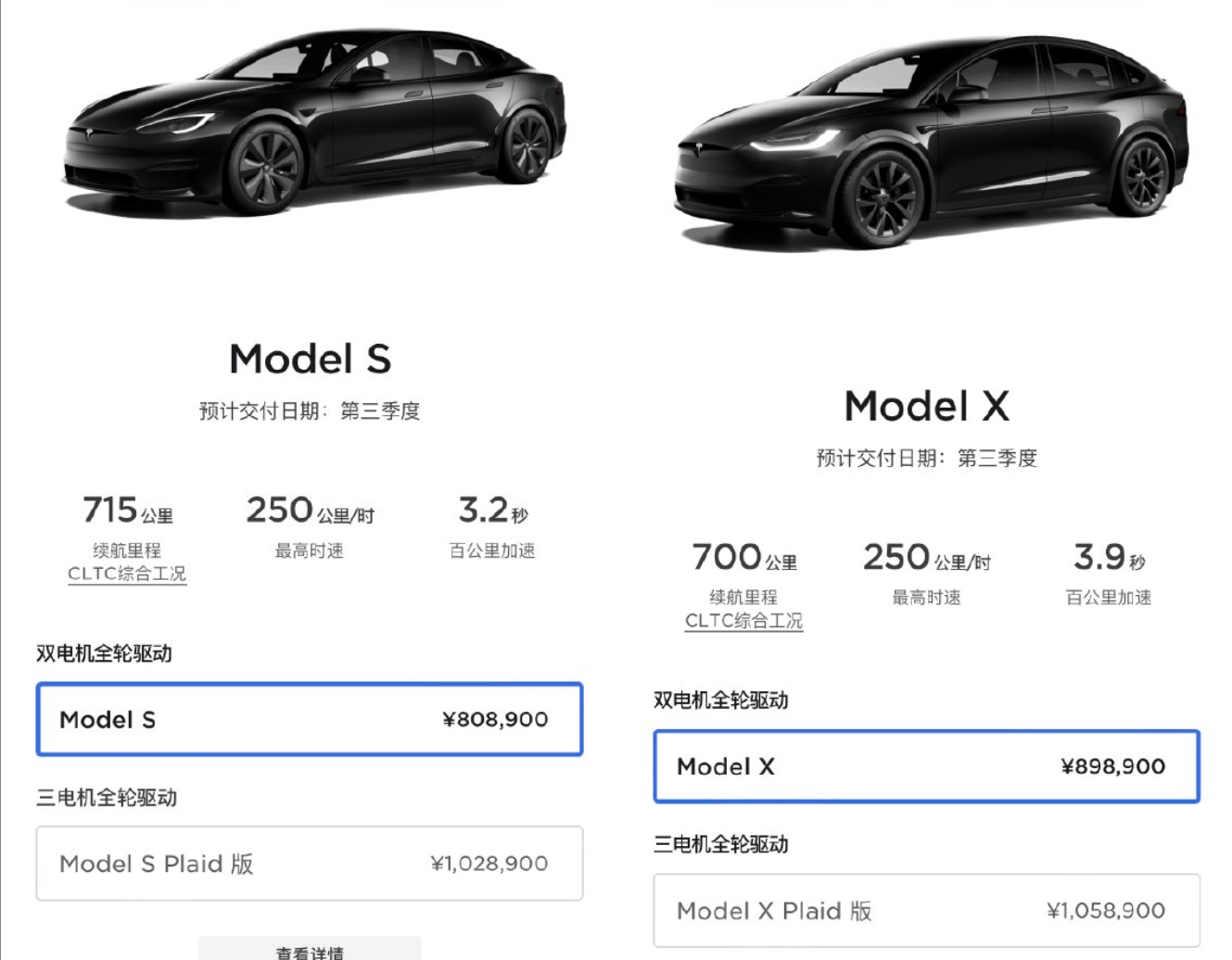Click the 3.2 秒 acceleration stat
1232x960 pixels.
492,511
